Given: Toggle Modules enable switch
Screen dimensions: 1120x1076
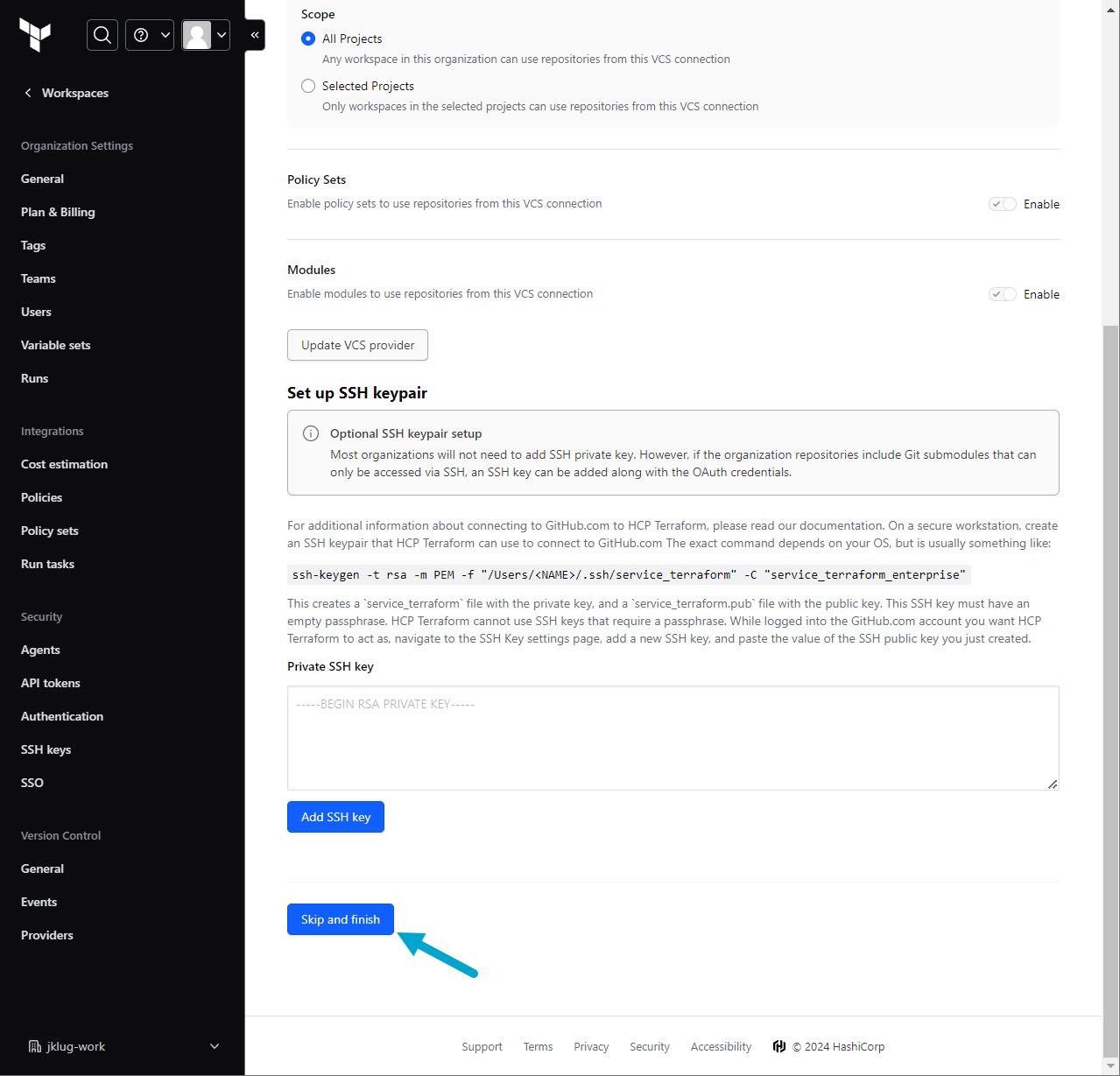Looking at the screenshot, I should 1003,294.
